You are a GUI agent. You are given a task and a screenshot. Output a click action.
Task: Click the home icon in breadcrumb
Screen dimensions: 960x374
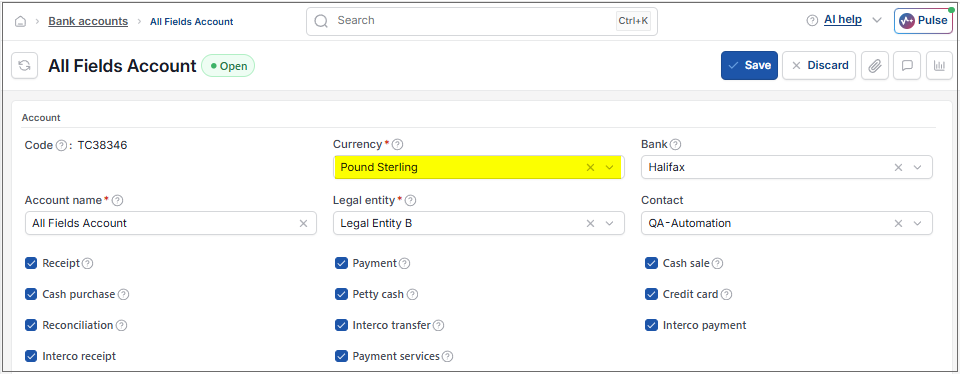pos(20,21)
